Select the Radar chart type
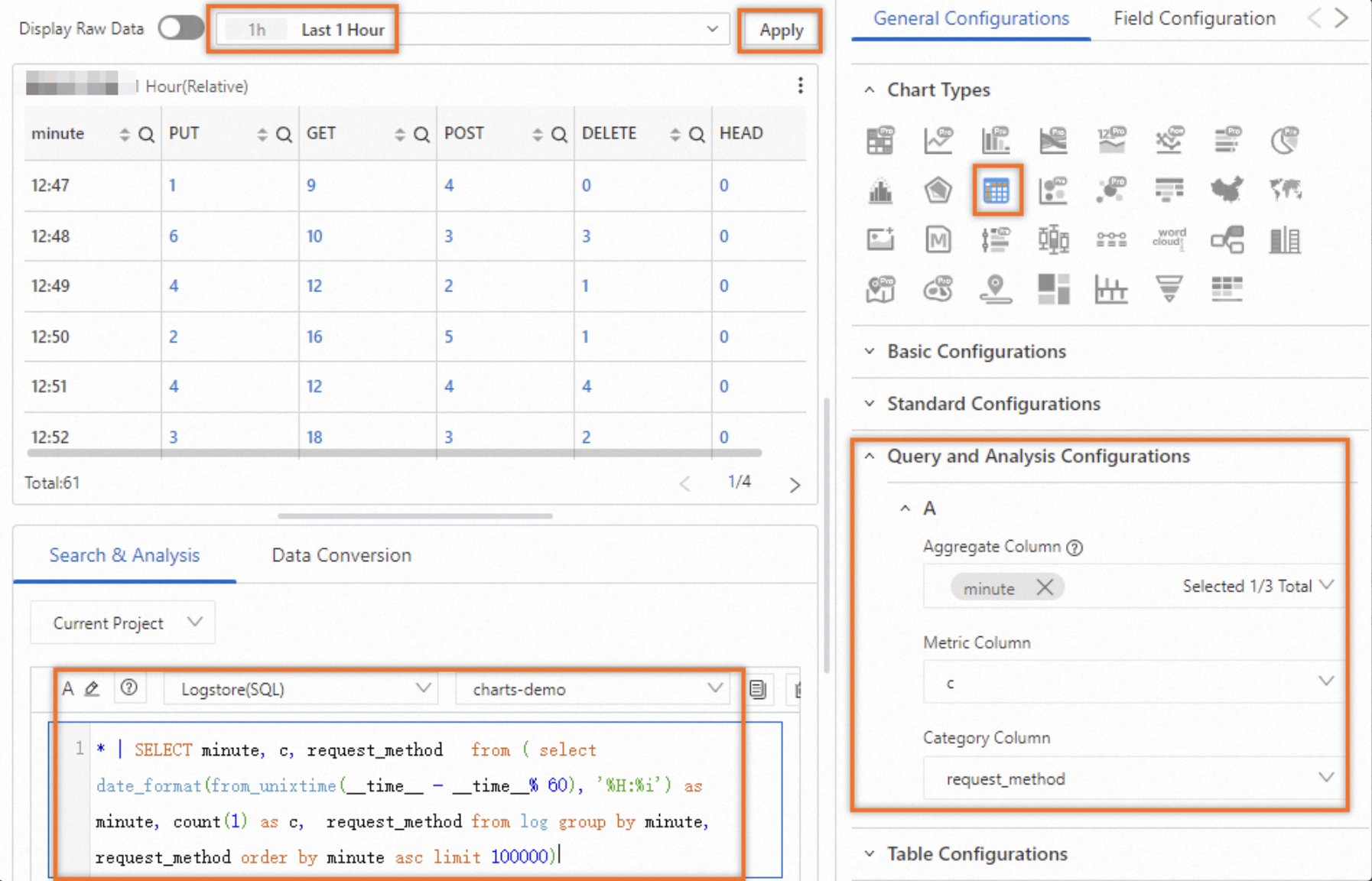Screen dimensions: 1372x881 (938, 190)
